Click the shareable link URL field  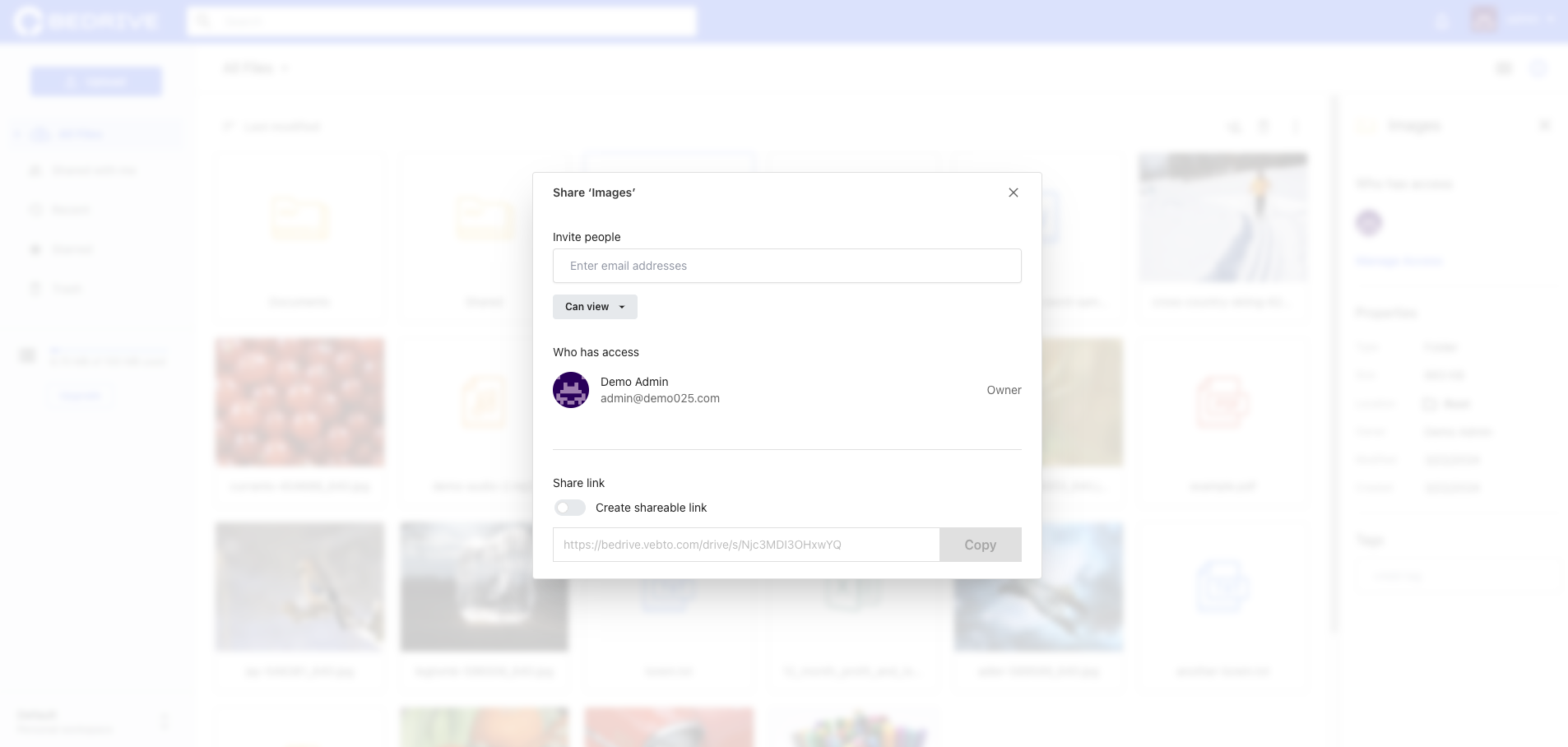(x=745, y=545)
